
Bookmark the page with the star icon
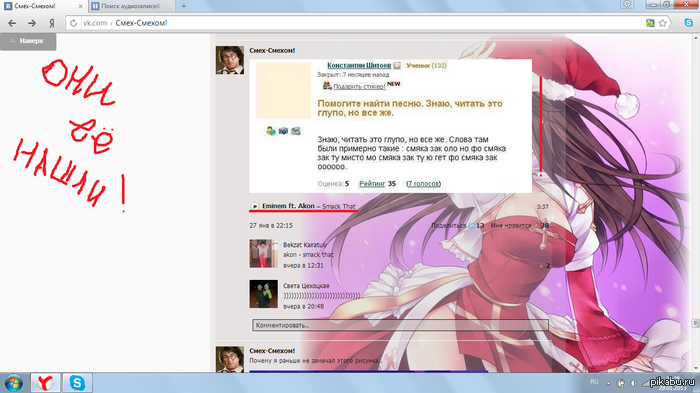(662, 23)
